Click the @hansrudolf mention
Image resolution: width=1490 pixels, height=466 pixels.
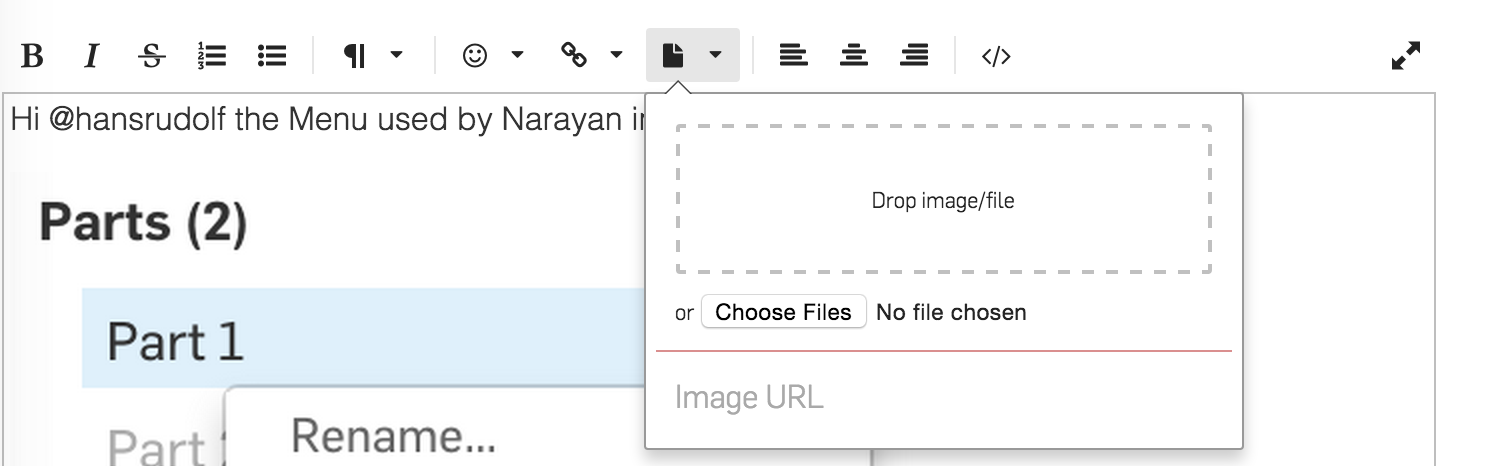pyautogui.click(x=138, y=120)
